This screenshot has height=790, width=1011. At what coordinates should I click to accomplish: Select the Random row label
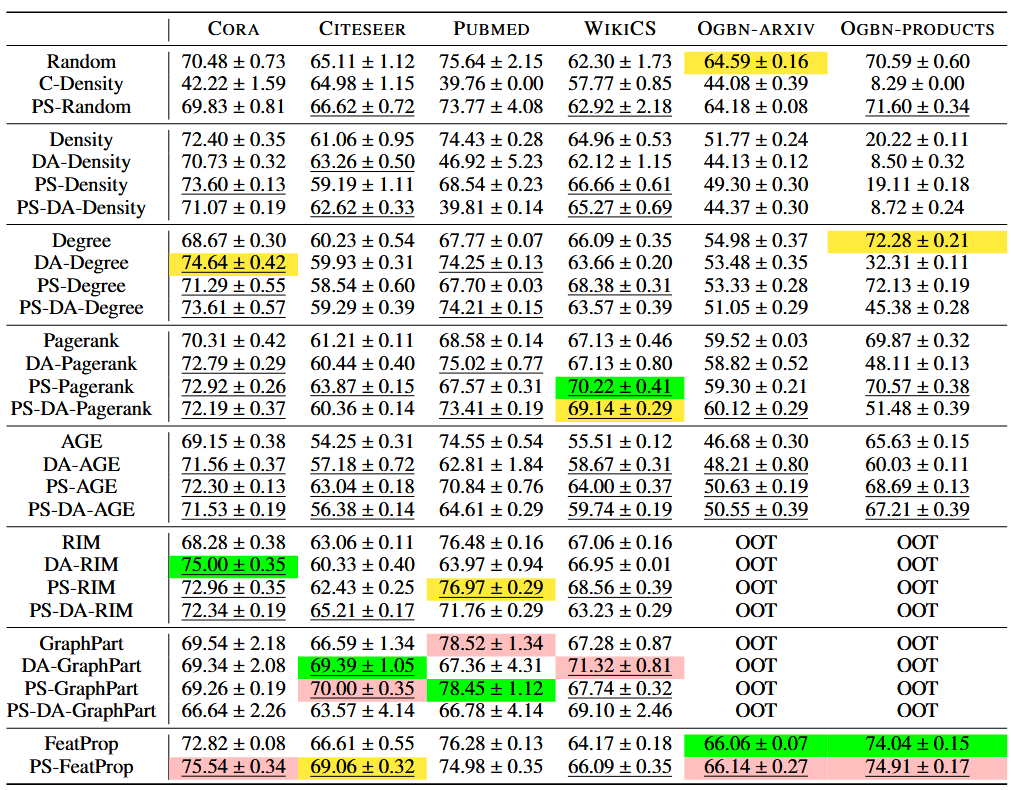[x=81, y=62]
